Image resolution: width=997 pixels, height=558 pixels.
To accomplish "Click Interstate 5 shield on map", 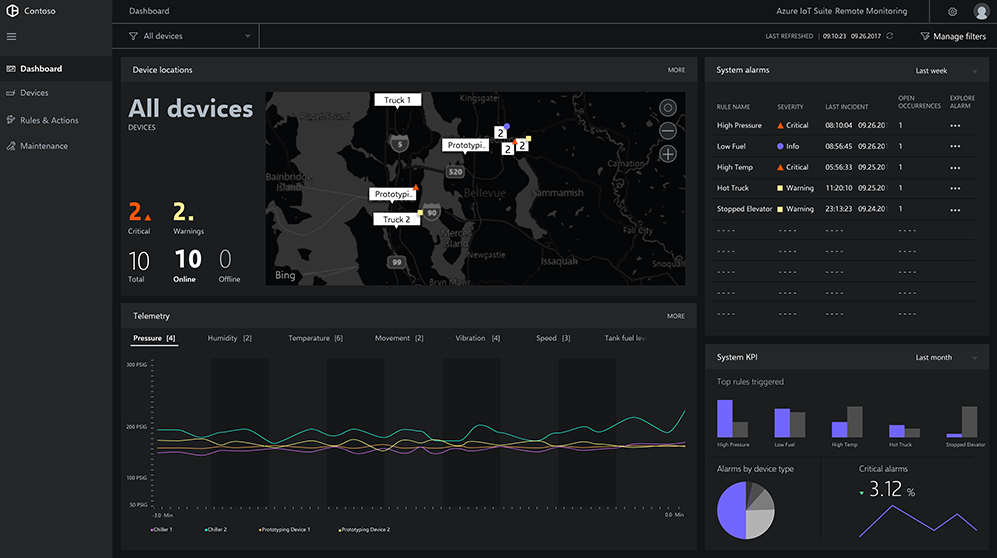I will 399,144.
